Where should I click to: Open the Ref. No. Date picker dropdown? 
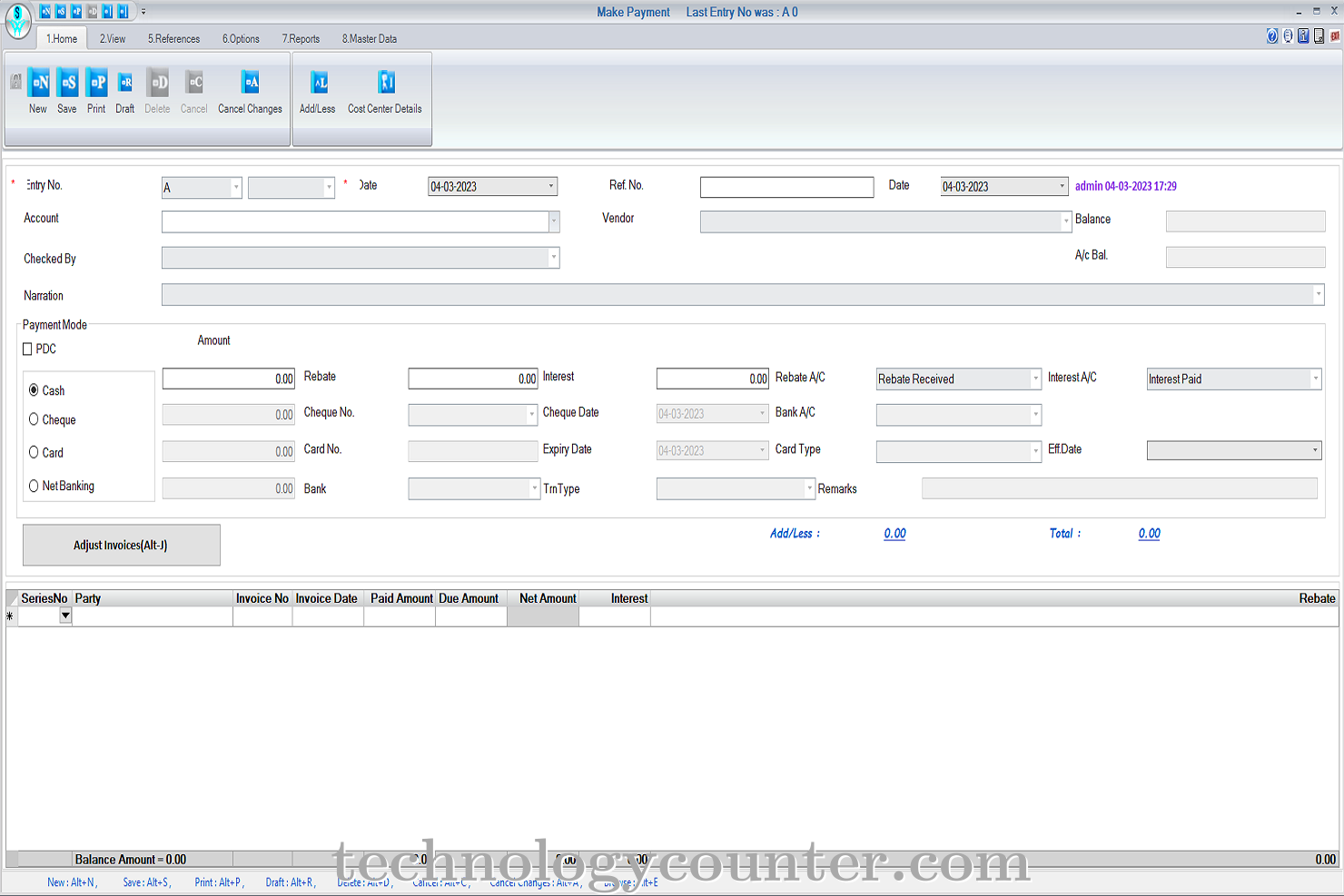pos(1062,186)
